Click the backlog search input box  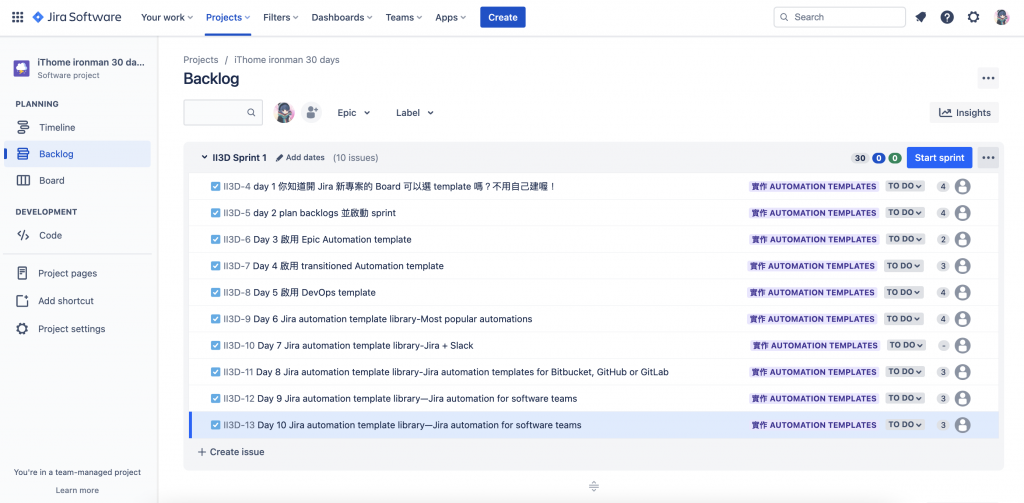(x=223, y=112)
